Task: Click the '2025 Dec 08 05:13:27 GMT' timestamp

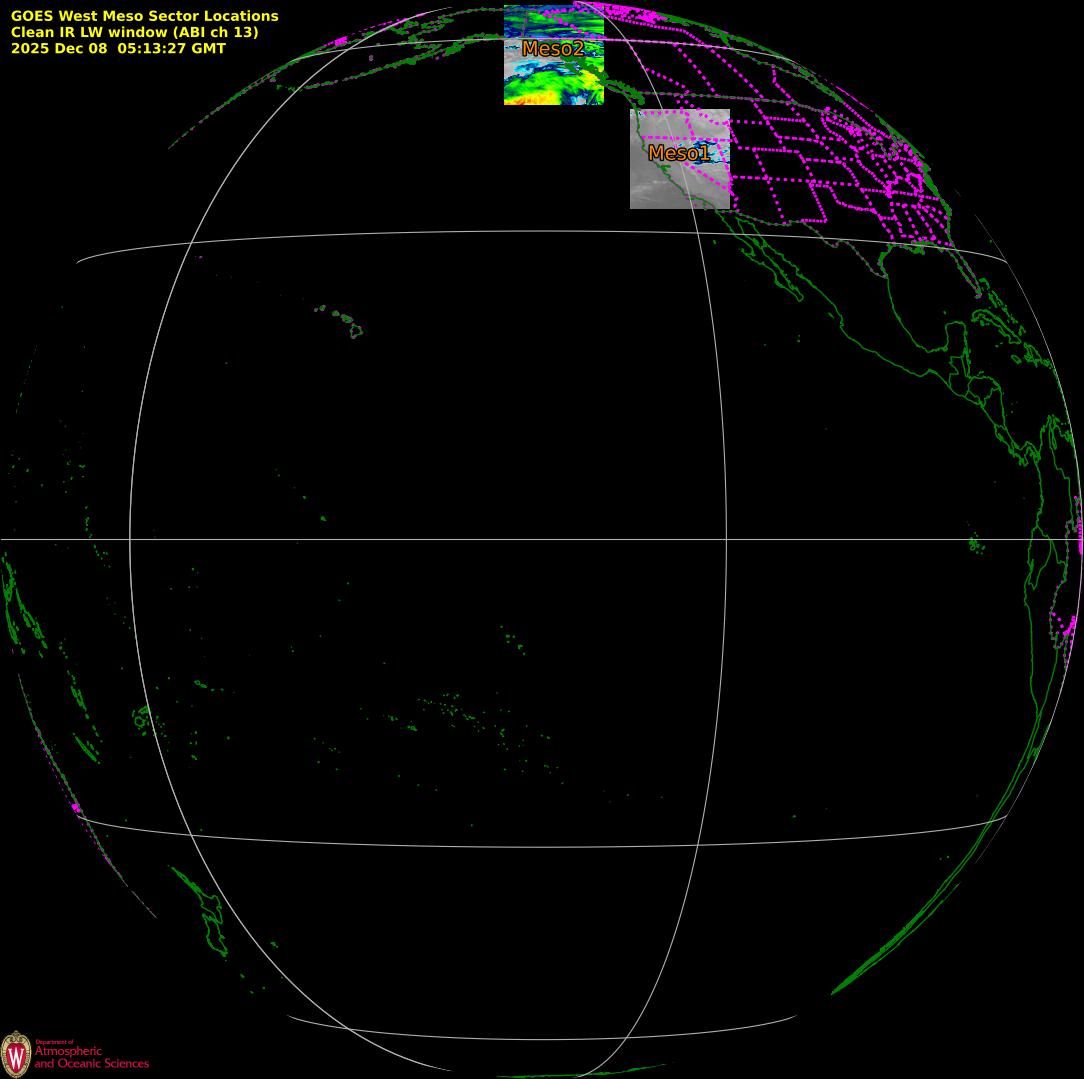Action: (x=118, y=48)
